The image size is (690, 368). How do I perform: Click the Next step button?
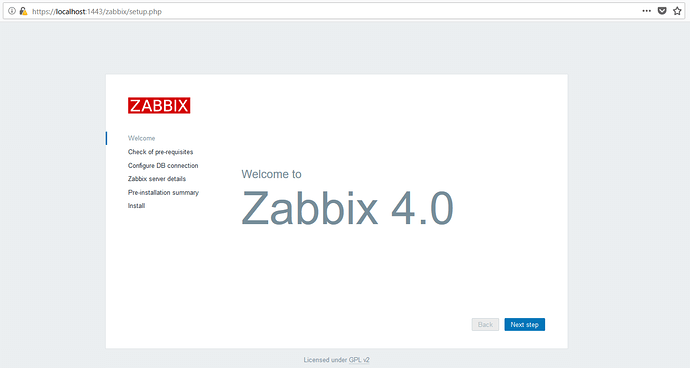(x=525, y=324)
